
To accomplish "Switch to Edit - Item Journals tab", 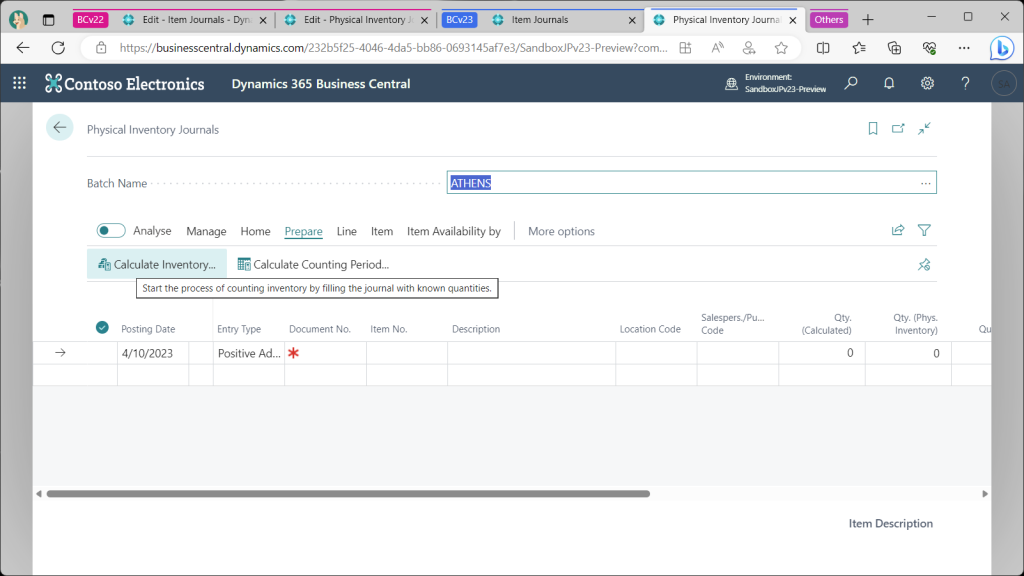I will [x=196, y=20].
